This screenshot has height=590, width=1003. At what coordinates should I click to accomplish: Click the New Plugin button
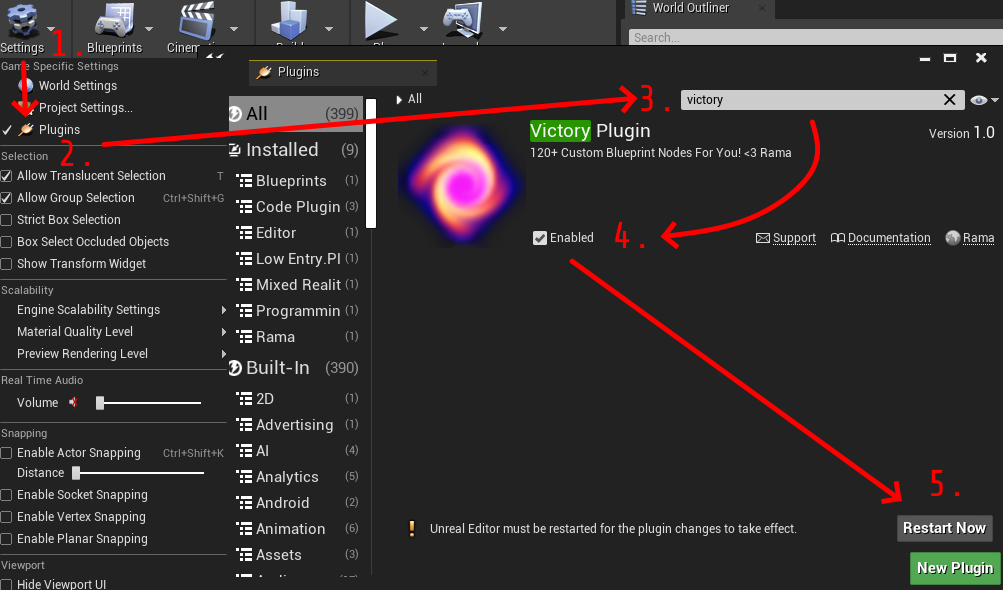955,568
